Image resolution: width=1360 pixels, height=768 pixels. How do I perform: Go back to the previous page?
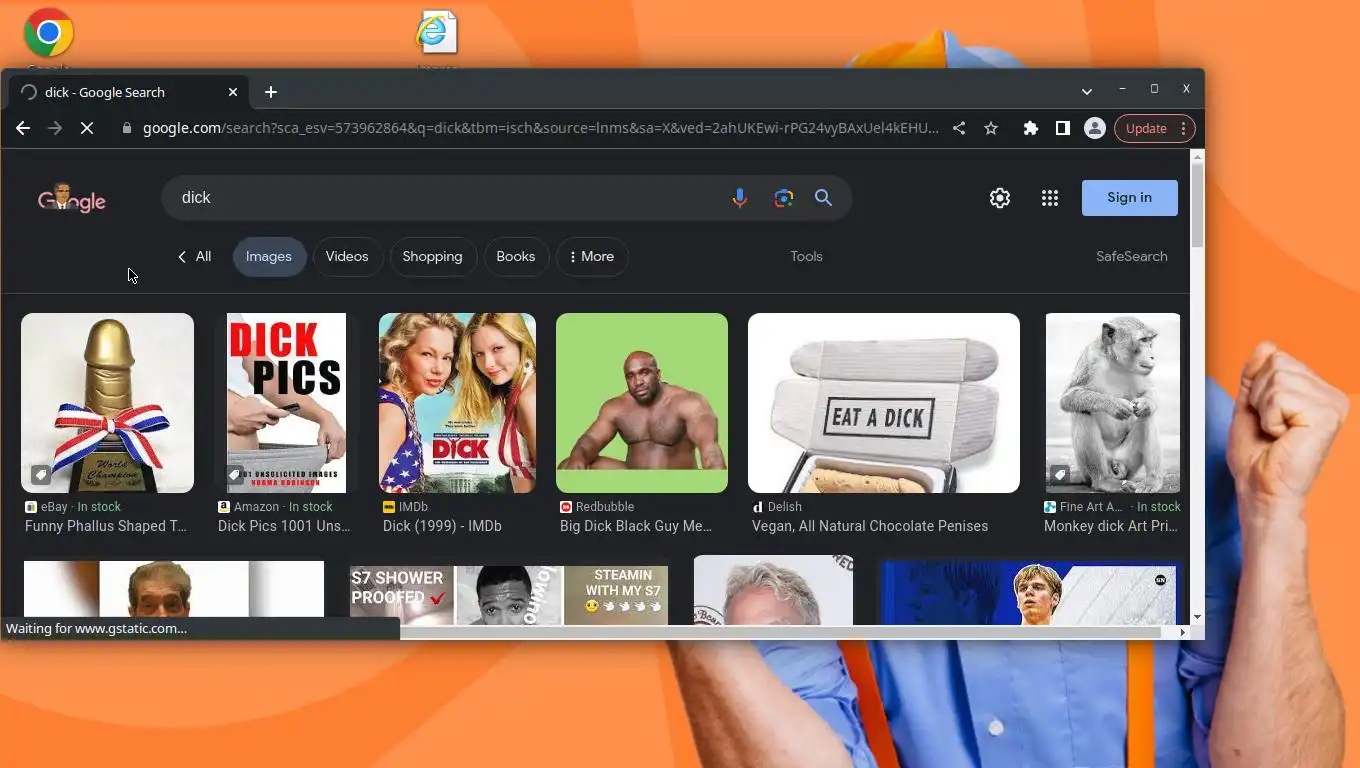(x=23, y=128)
